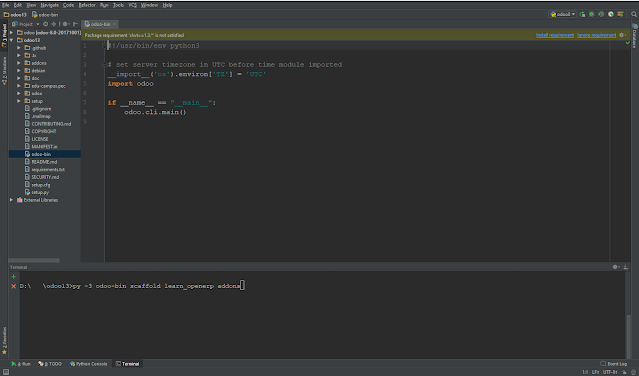Click odoo13 breadcrumb in navigation bar
Screen dimensions: 639x376
pos(15,15)
